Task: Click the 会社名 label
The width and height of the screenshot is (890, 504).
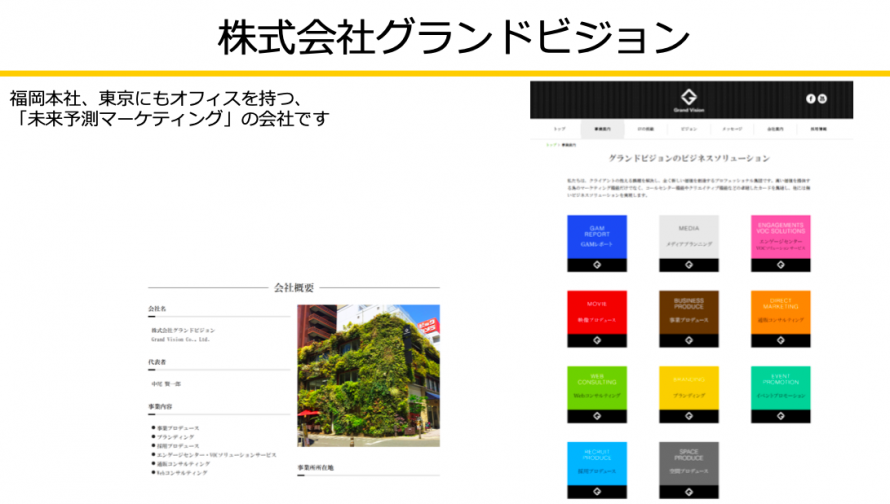Action: [157, 309]
